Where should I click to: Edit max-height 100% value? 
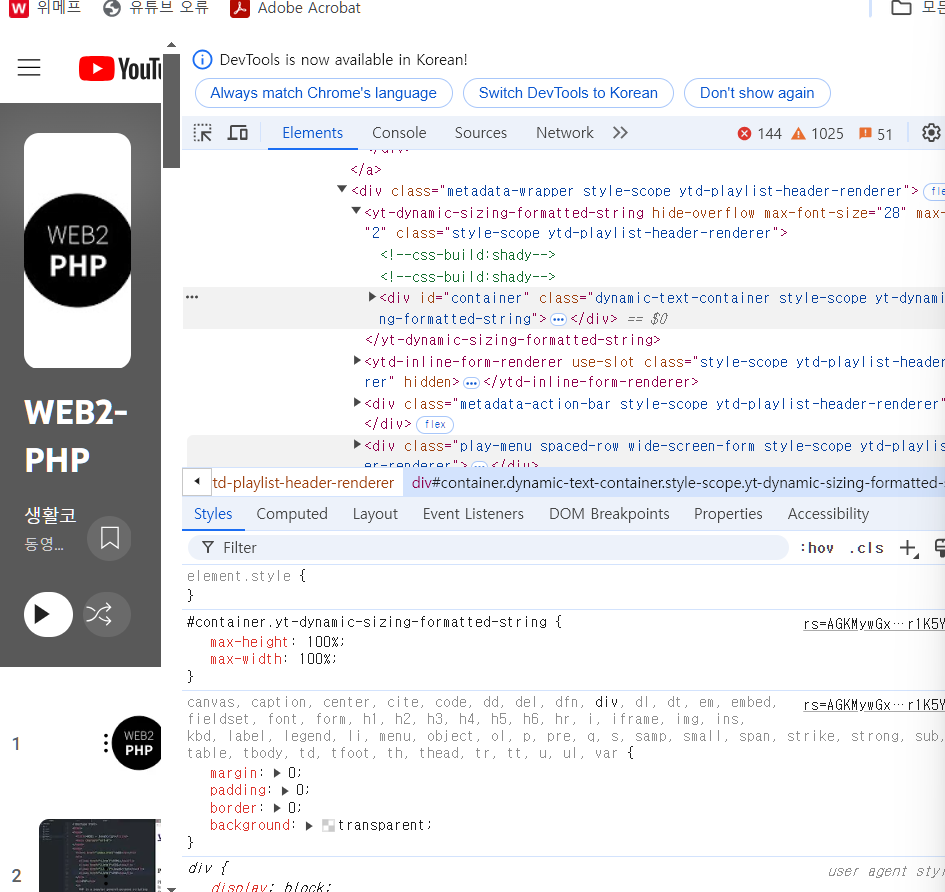click(325, 642)
